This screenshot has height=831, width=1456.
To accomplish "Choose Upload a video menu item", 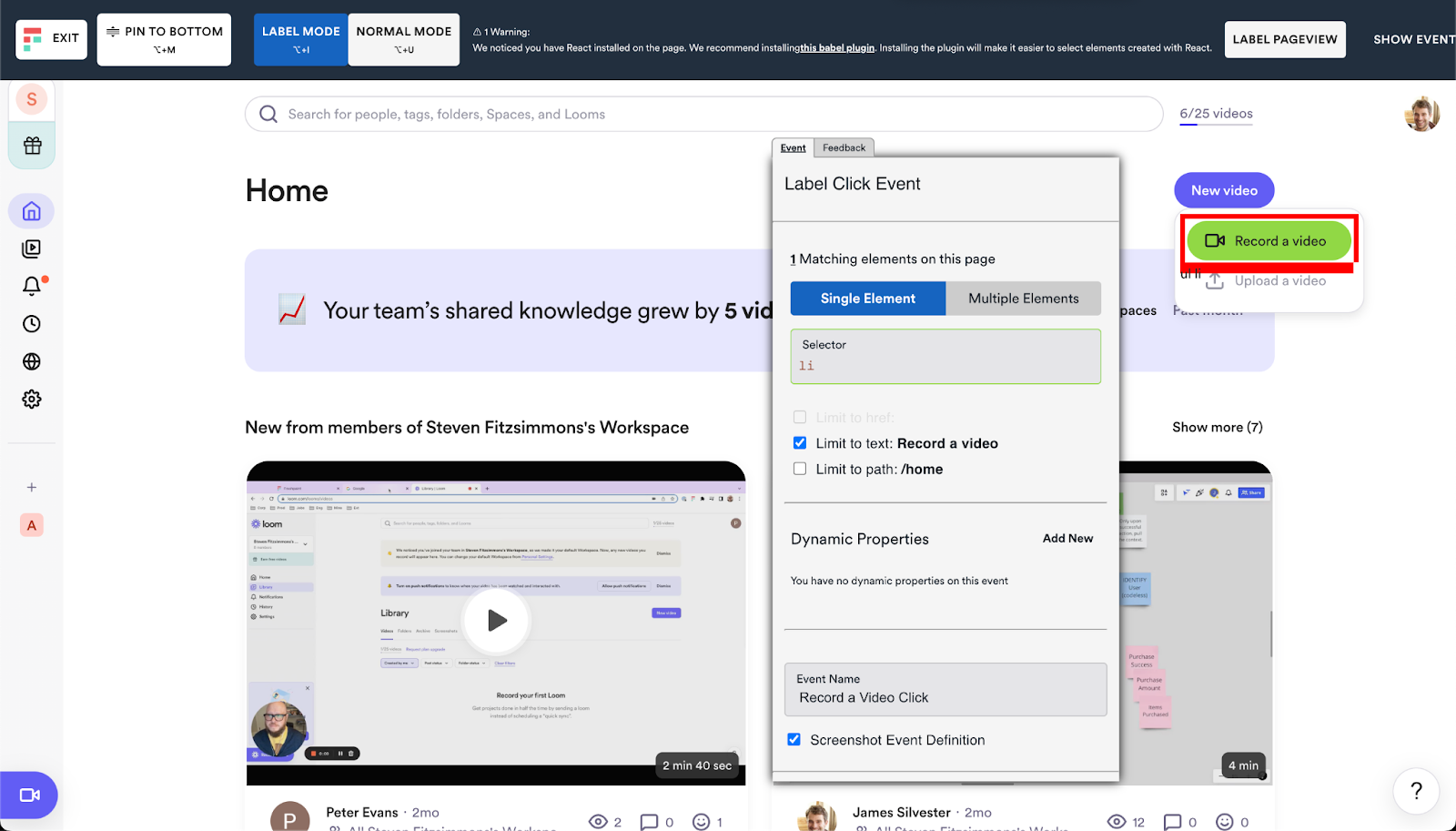I will pos(1279,281).
